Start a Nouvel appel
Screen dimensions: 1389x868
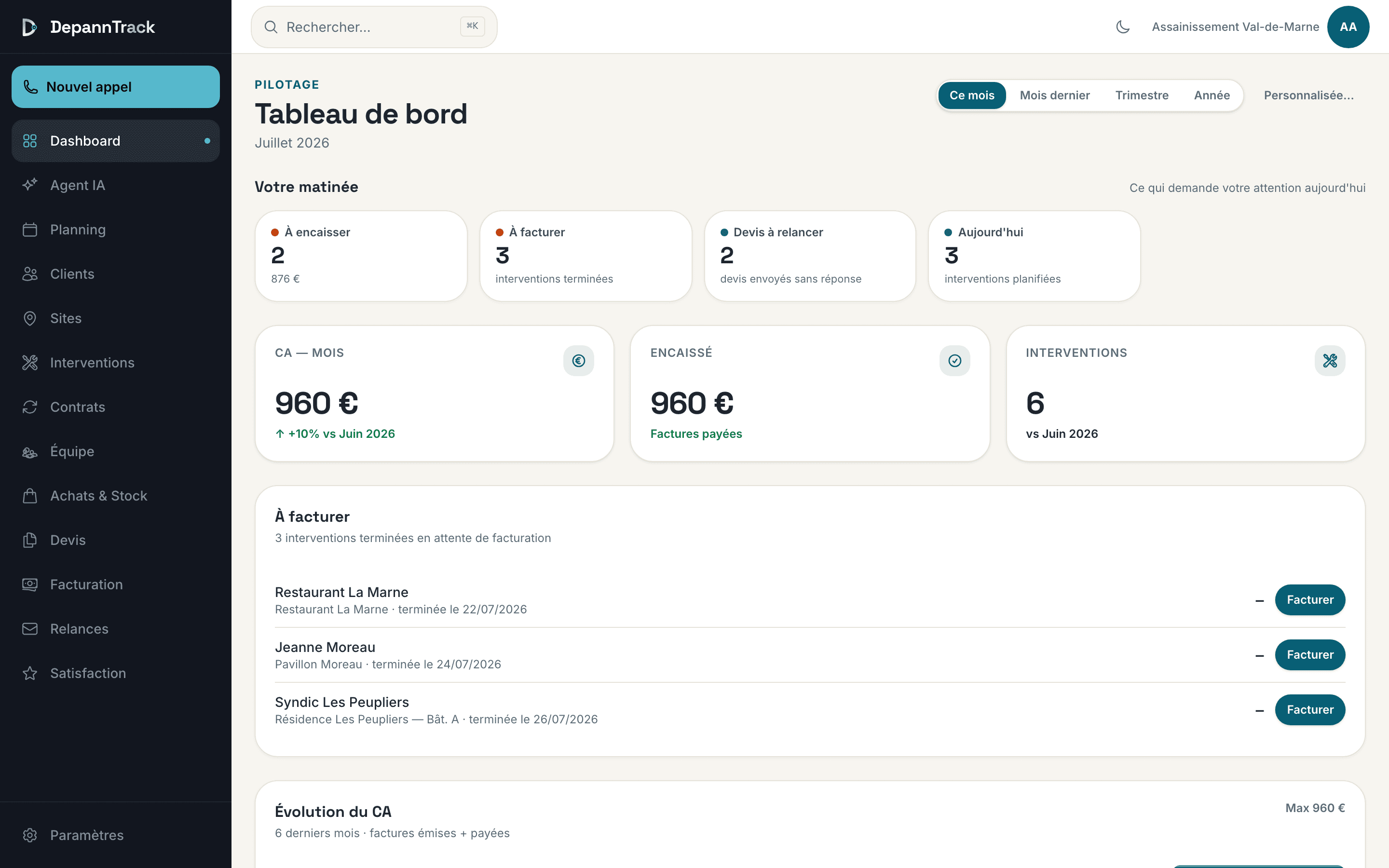[x=115, y=87]
